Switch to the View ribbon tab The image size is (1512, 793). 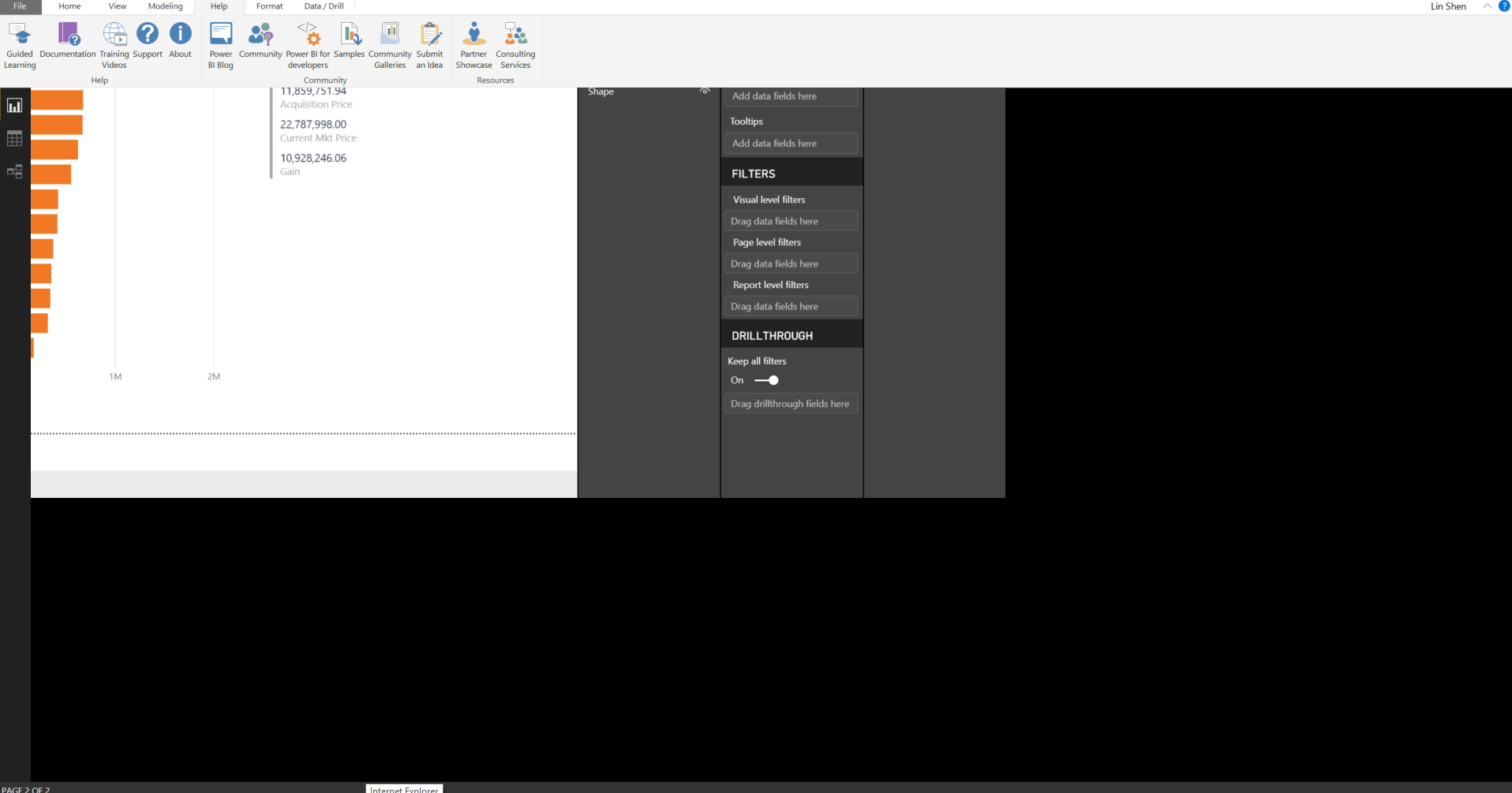tap(118, 6)
